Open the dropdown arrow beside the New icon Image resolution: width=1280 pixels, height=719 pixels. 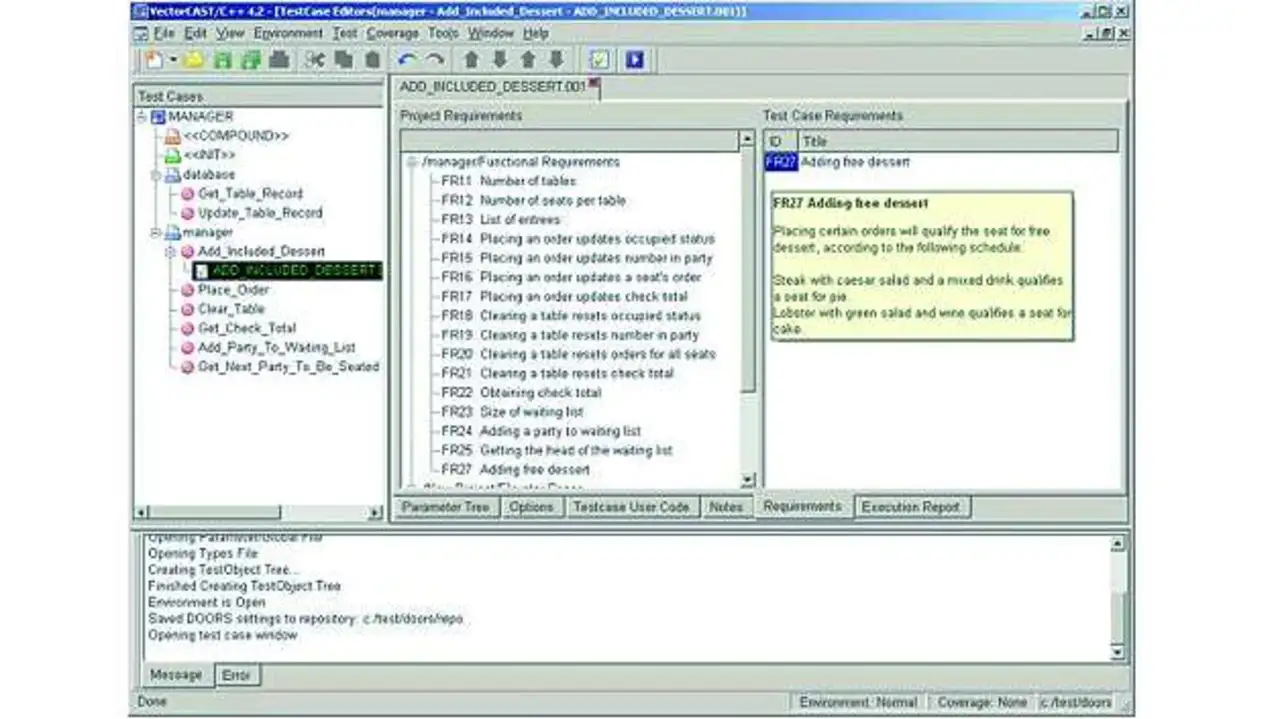(x=172, y=60)
